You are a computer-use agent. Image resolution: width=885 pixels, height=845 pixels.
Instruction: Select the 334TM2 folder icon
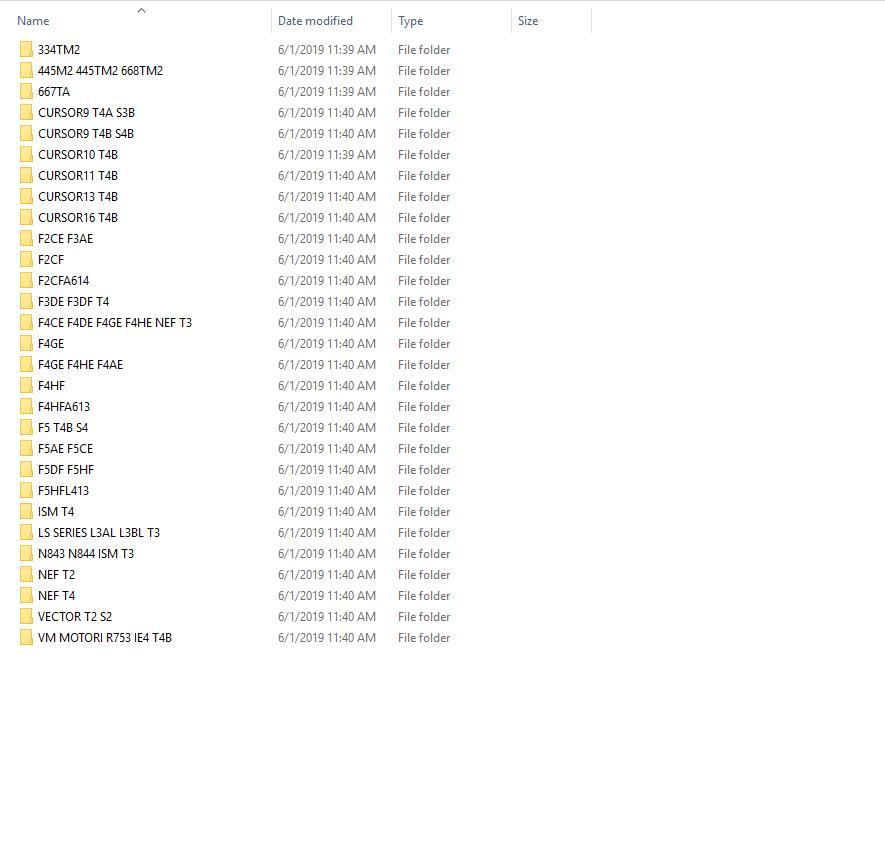[26, 50]
